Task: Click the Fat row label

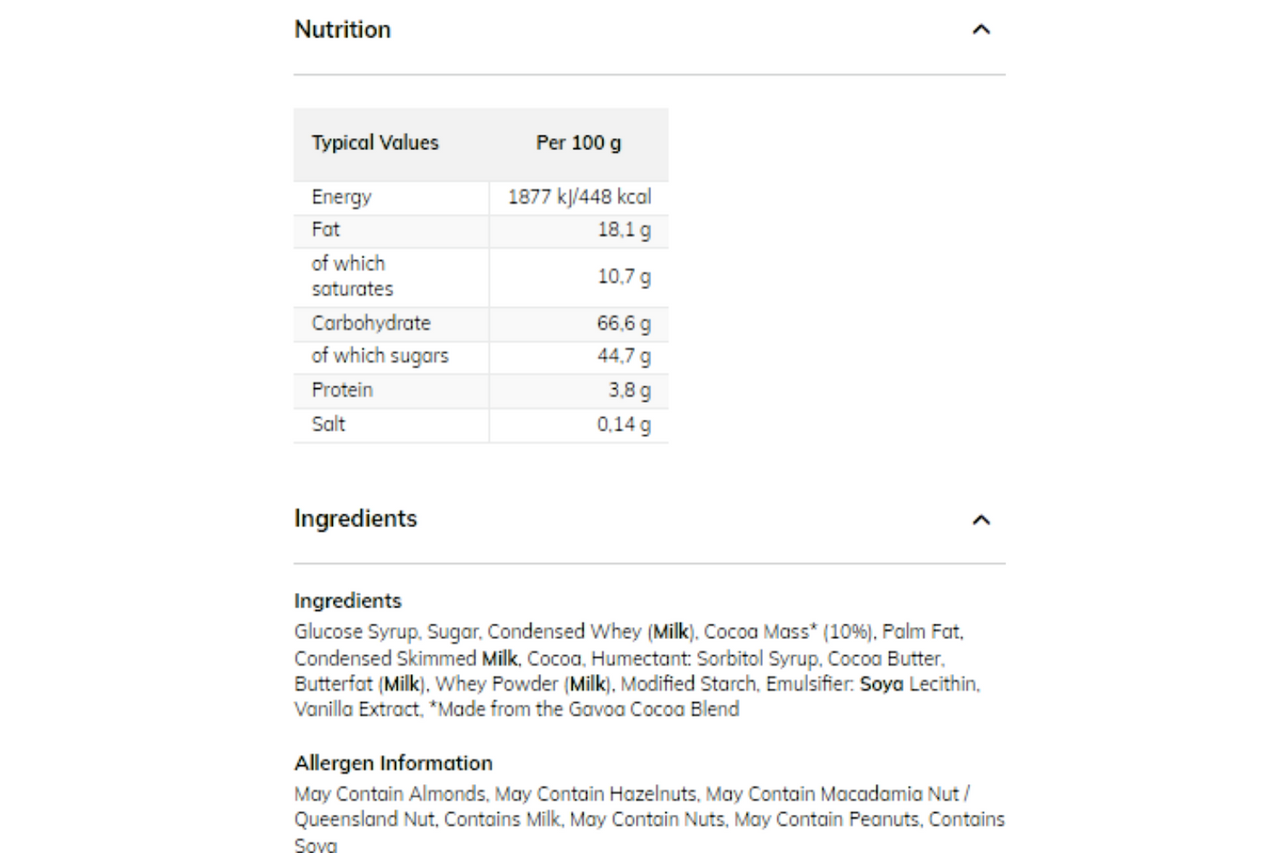Action: [x=326, y=230]
